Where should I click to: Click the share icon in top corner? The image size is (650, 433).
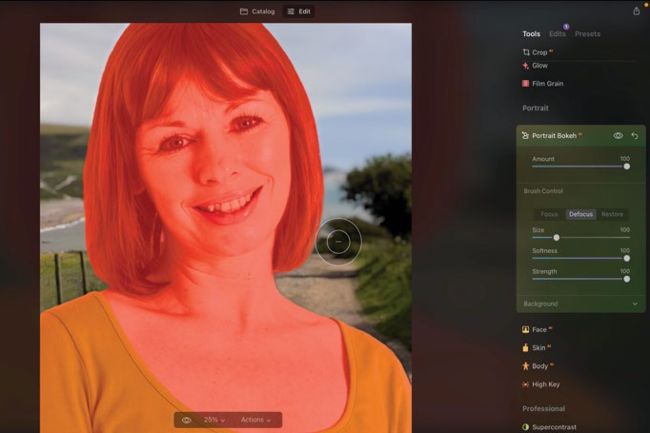coord(636,11)
